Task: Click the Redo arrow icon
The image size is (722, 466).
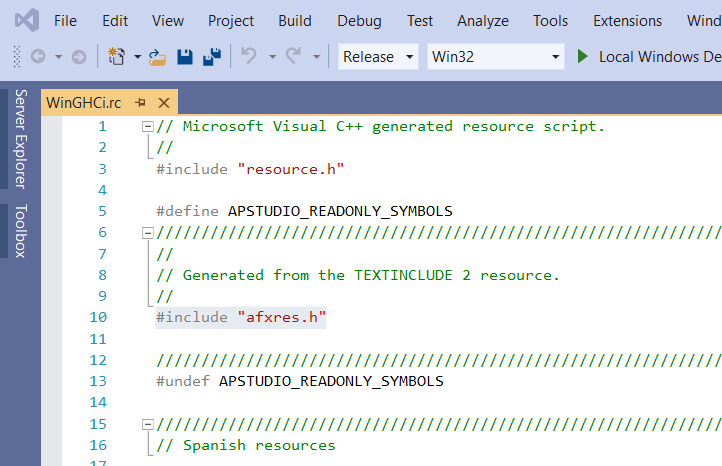Action: [294, 57]
